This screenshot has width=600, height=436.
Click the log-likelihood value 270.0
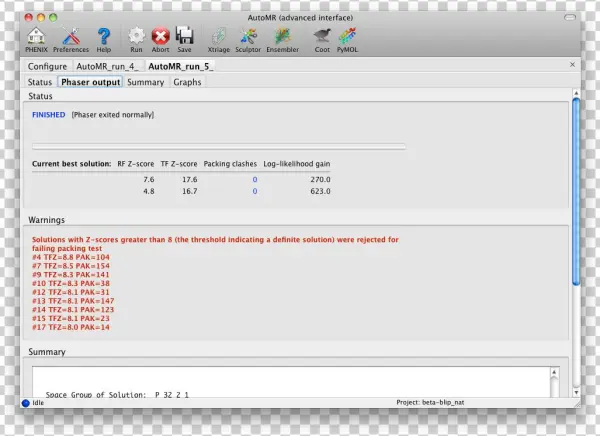320,180
